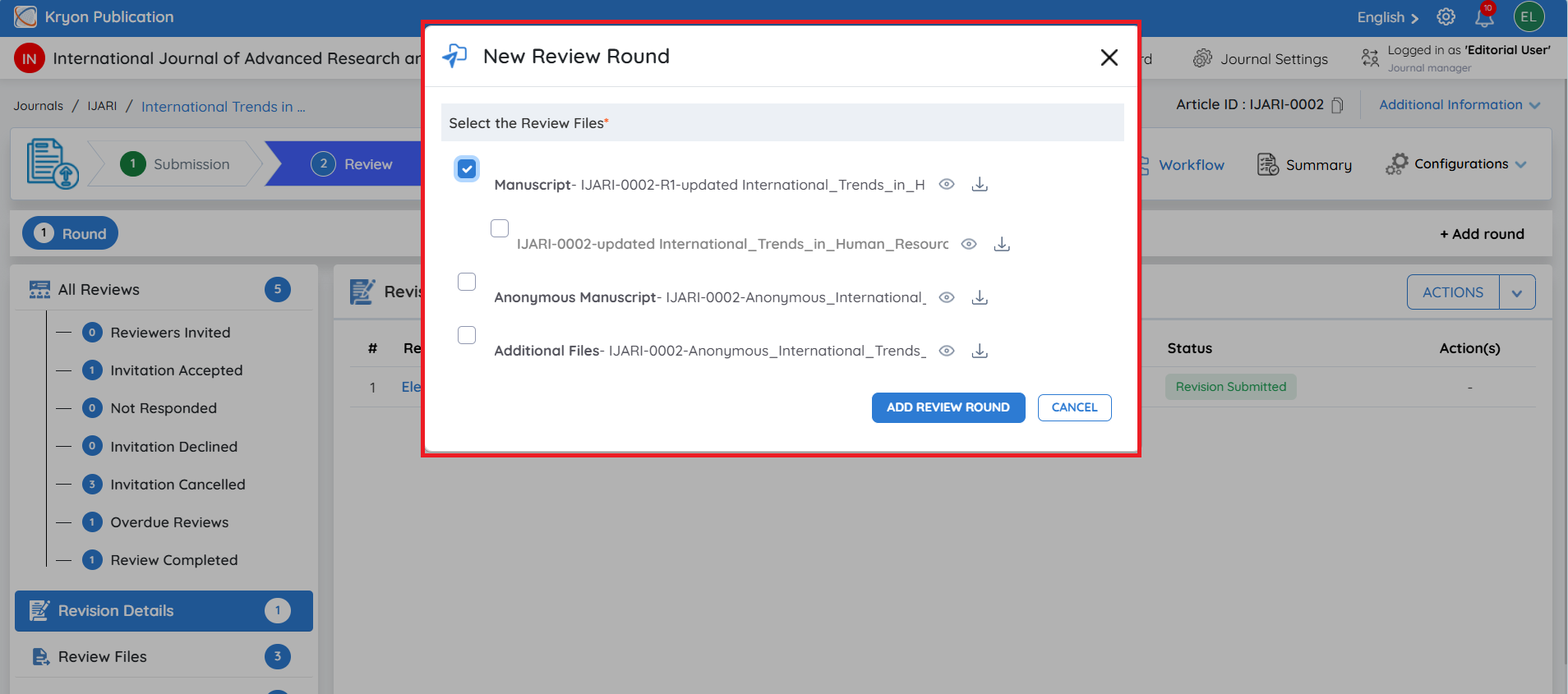Preview the IJARI-0002-updated sub-file
This screenshot has height=694, width=1568.
coord(969,244)
